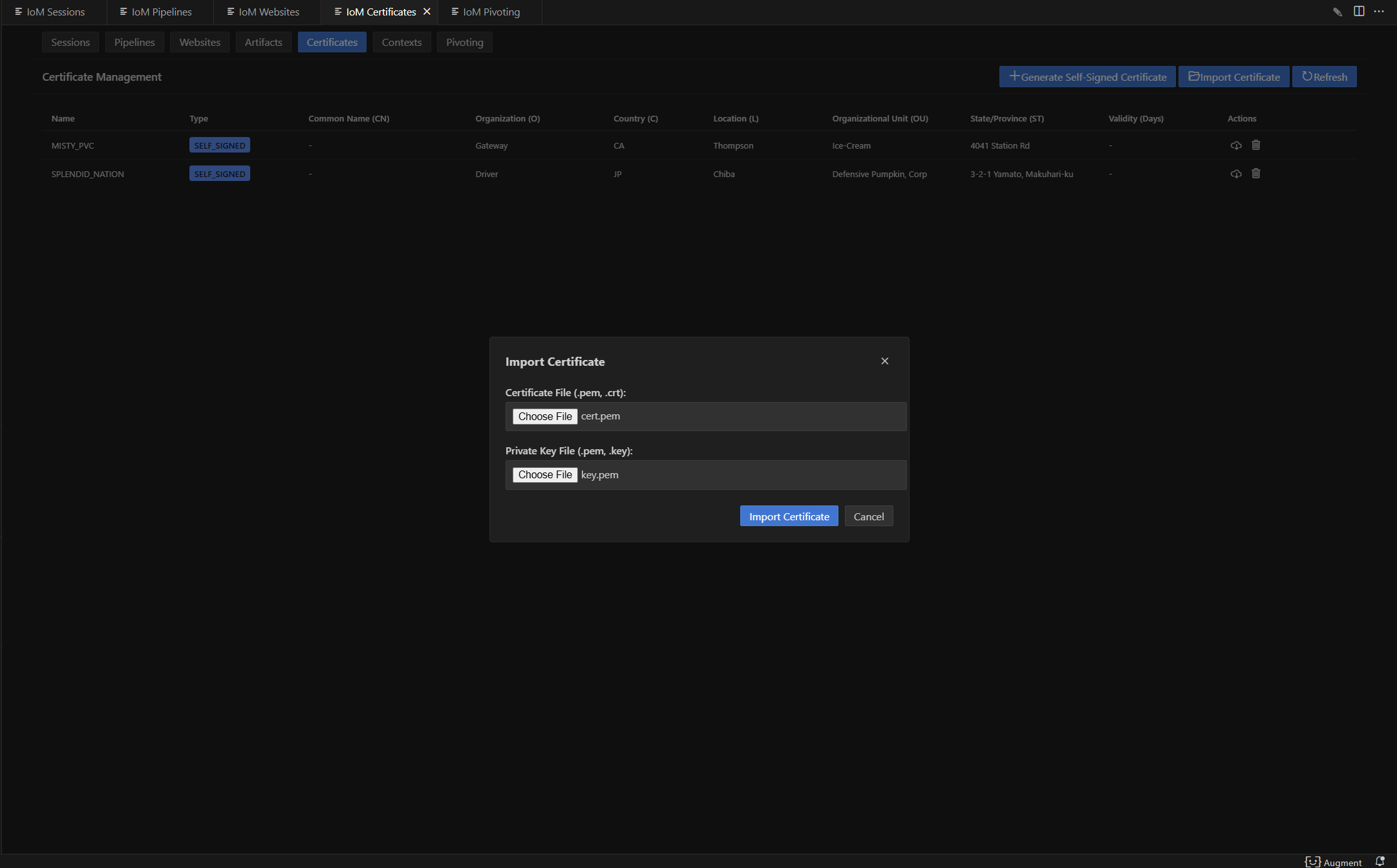Switch to the IoM Sessions editor tab

[54, 12]
